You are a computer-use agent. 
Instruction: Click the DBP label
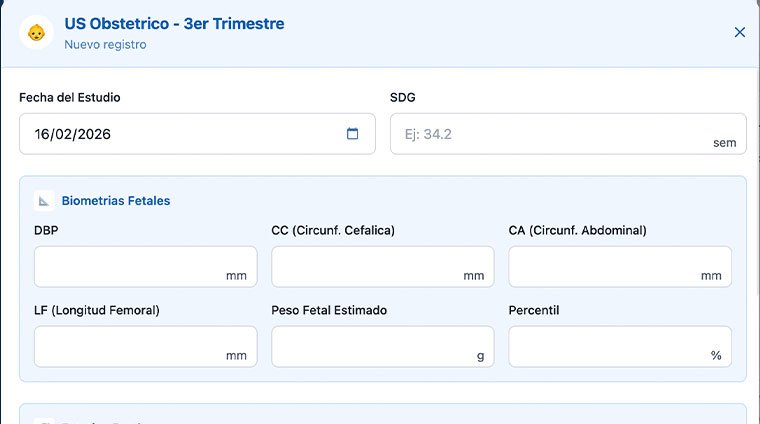tap(46, 230)
